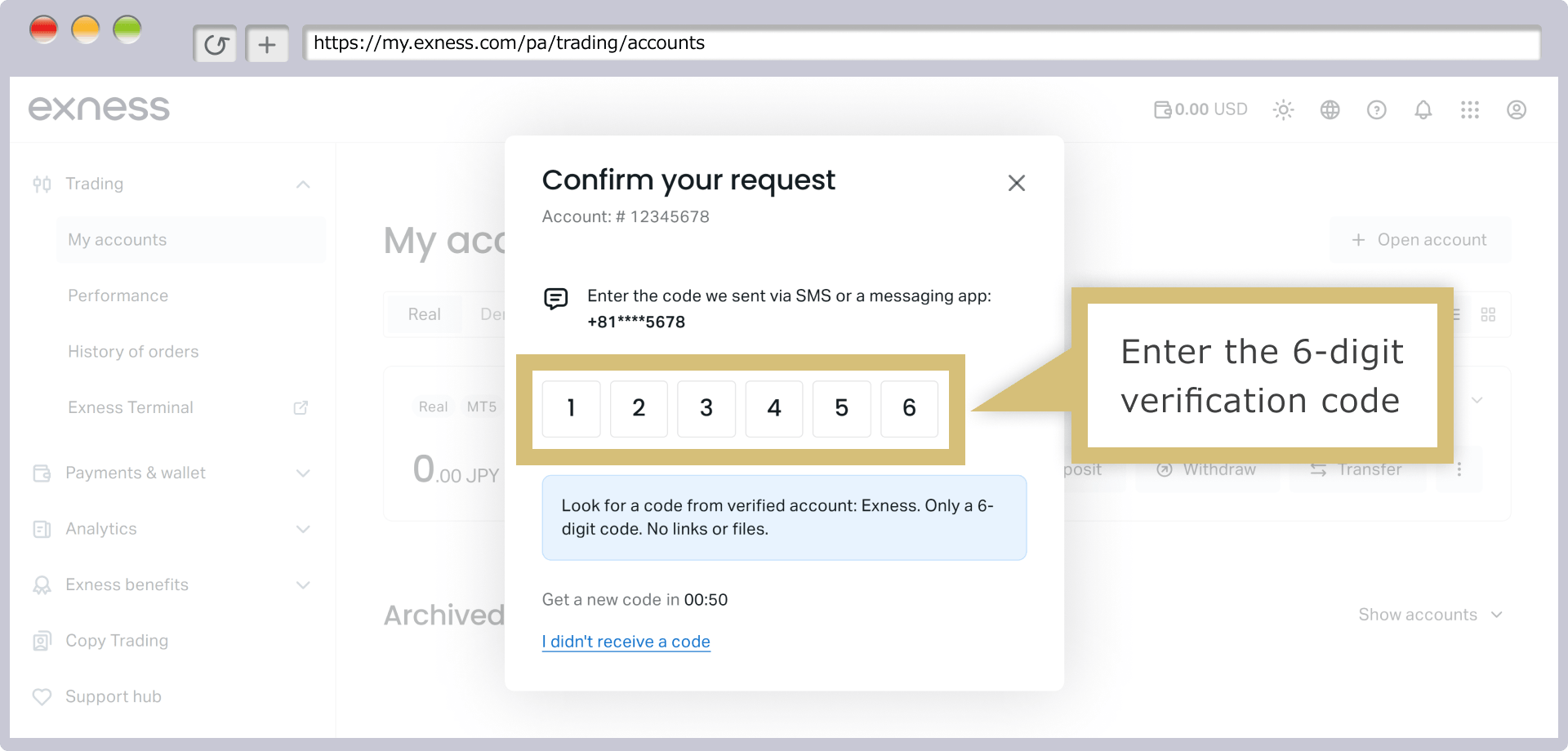
Task: Click the MT5 badge on account card
Action: pos(482,407)
